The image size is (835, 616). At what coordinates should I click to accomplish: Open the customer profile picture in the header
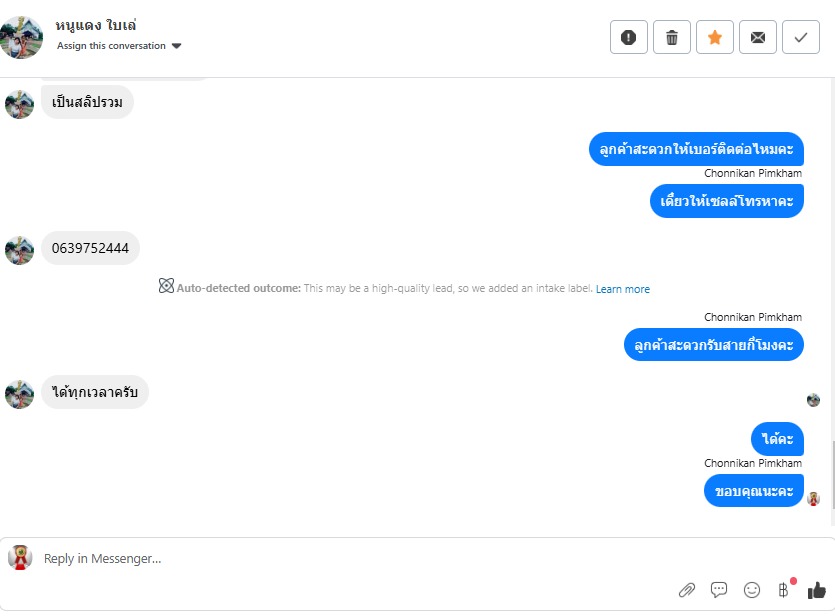click(22, 38)
